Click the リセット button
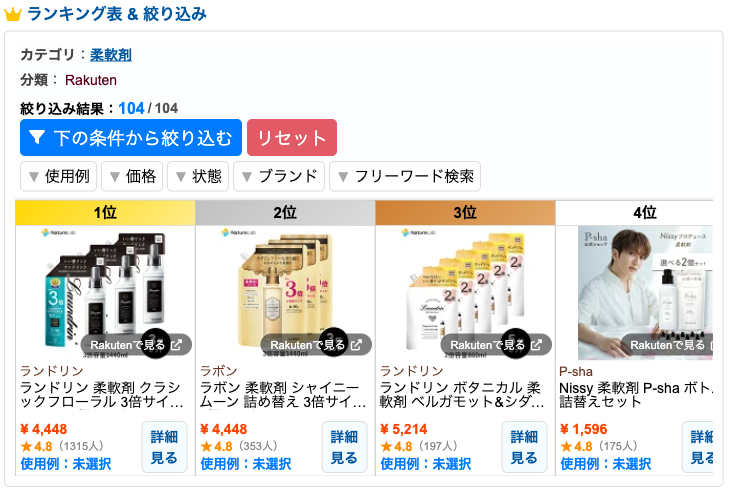The width and height of the screenshot is (740, 500). coord(292,137)
